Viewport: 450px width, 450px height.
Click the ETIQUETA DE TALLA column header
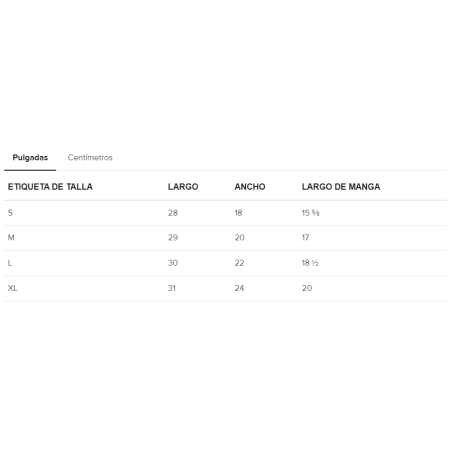tap(50, 187)
